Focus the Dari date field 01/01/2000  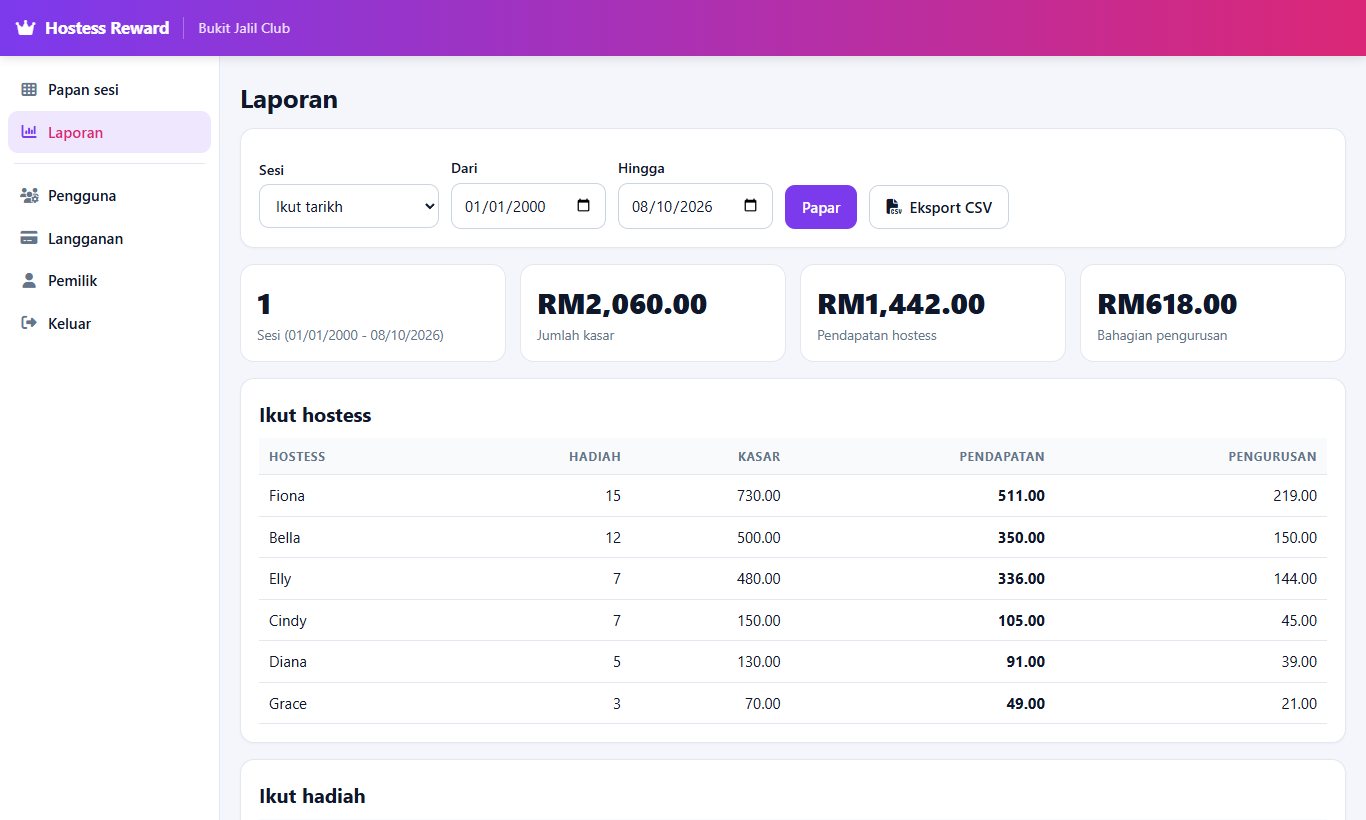click(x=528, y=206)
